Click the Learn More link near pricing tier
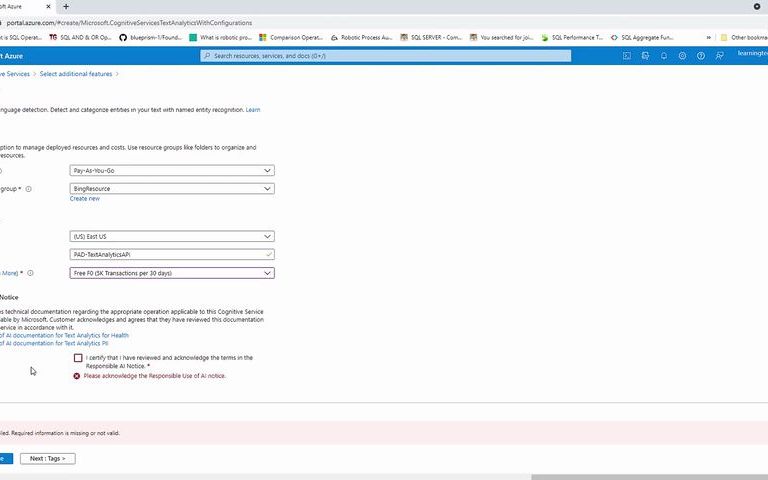 pyautogui.click(x=9, y=273)
